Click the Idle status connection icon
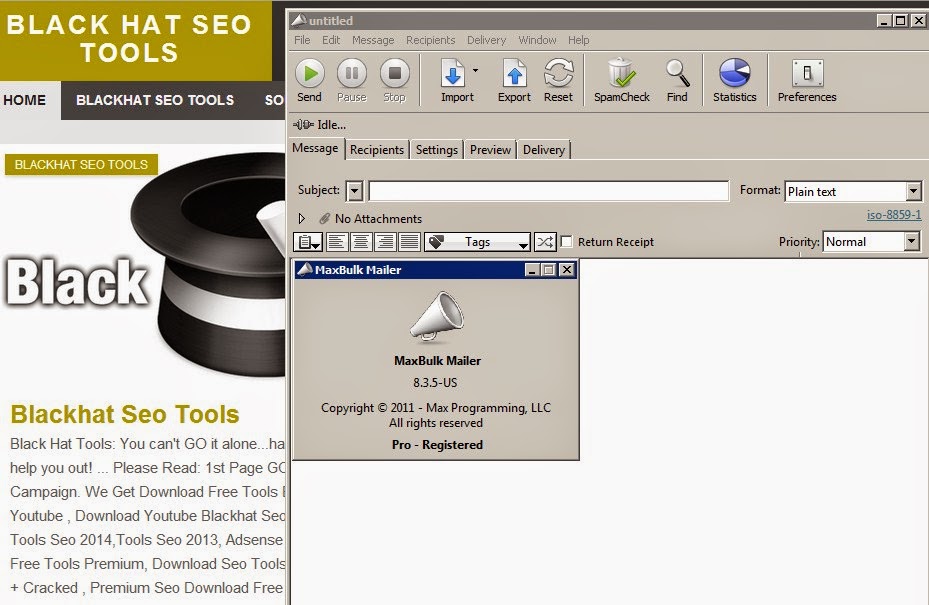 (x=303, y=124)
